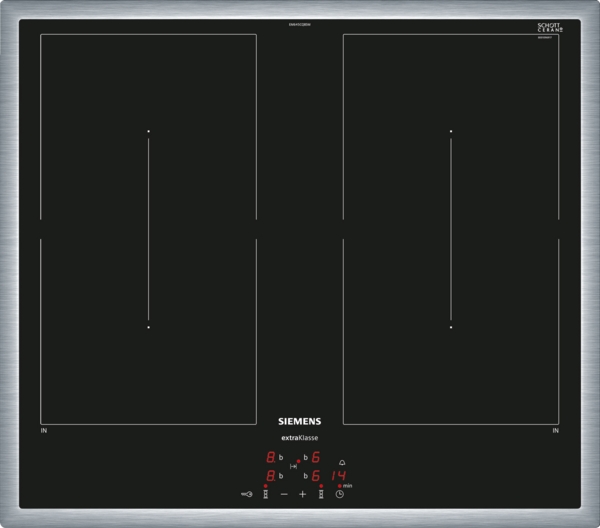Tap the top dot of the right flex zone
600x528 pixels.
pyautogui.click(x=451, y=131)
